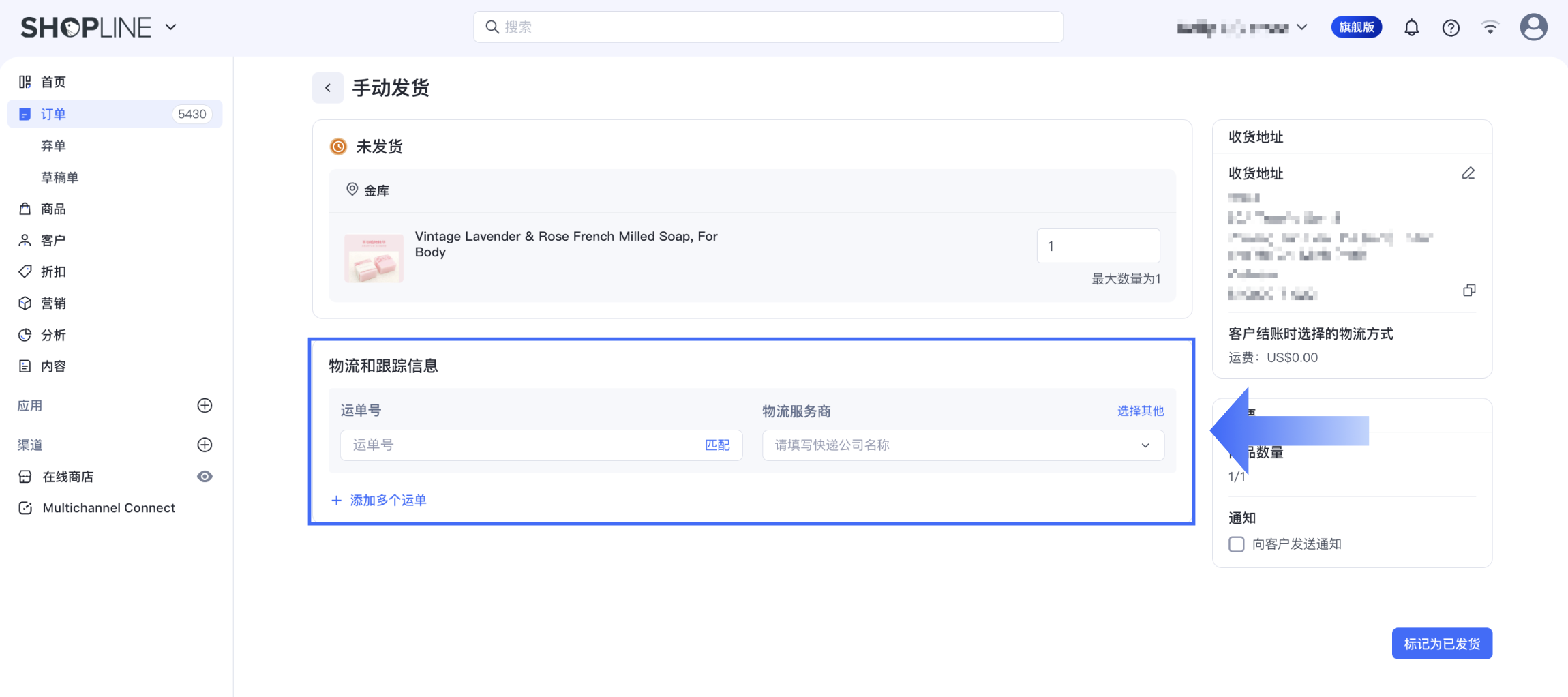The width and height of the screenshot is (1568, 697).
Task: Add a channel with 渠道 plus icon
Action: pyautogui.click(x=205, y=445)
